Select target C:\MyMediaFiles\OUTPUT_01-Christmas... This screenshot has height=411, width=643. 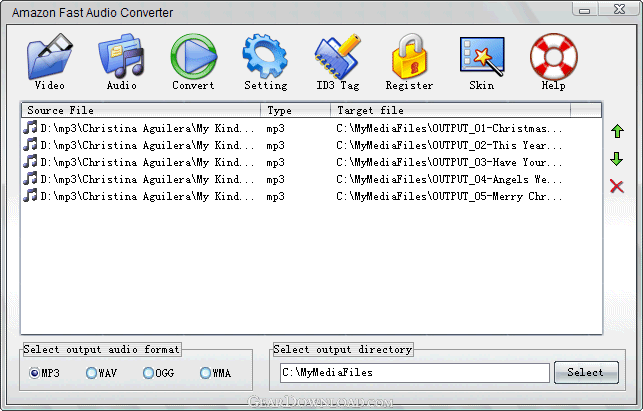(x=449, y=128)
